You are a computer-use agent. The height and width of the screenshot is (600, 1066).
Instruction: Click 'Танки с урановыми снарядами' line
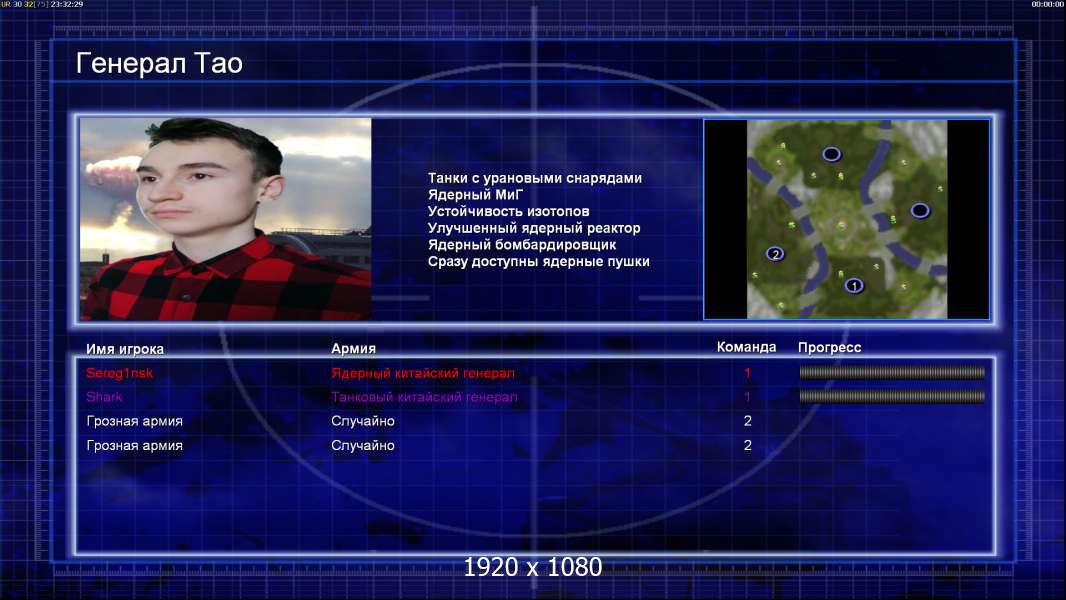535,178
